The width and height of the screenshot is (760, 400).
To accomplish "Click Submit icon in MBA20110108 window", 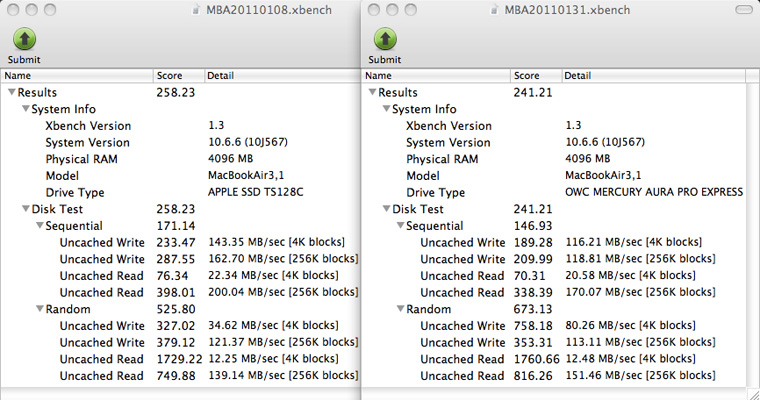I will click(x=24, y=39).
